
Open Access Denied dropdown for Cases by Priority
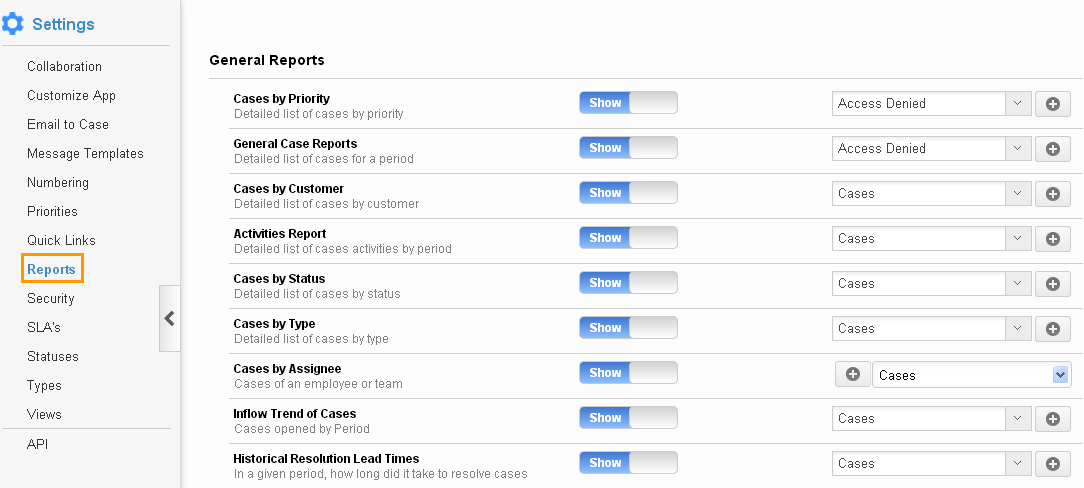931,104
